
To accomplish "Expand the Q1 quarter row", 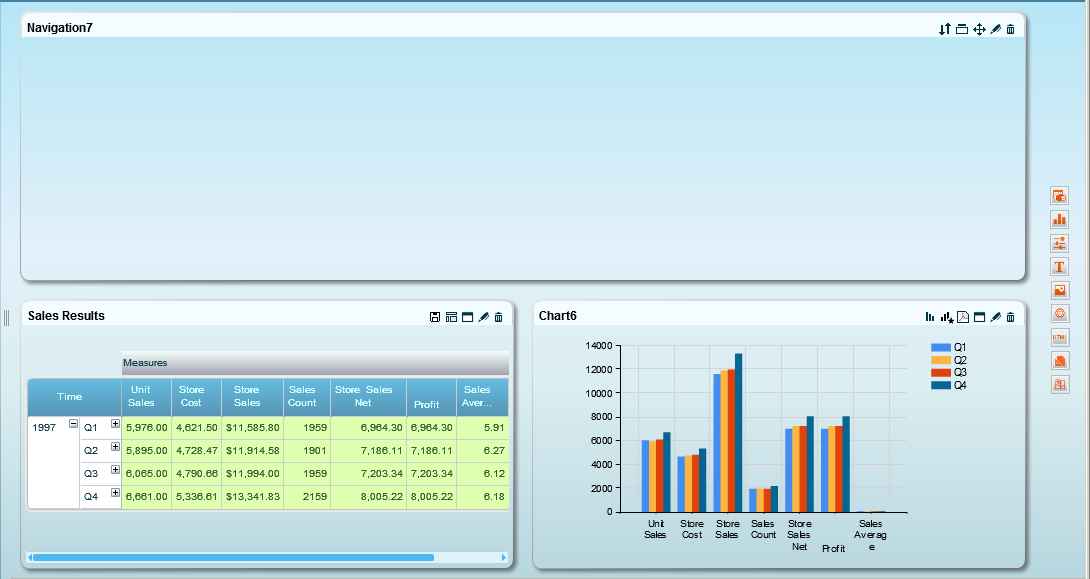I will [x=115, y=424].
